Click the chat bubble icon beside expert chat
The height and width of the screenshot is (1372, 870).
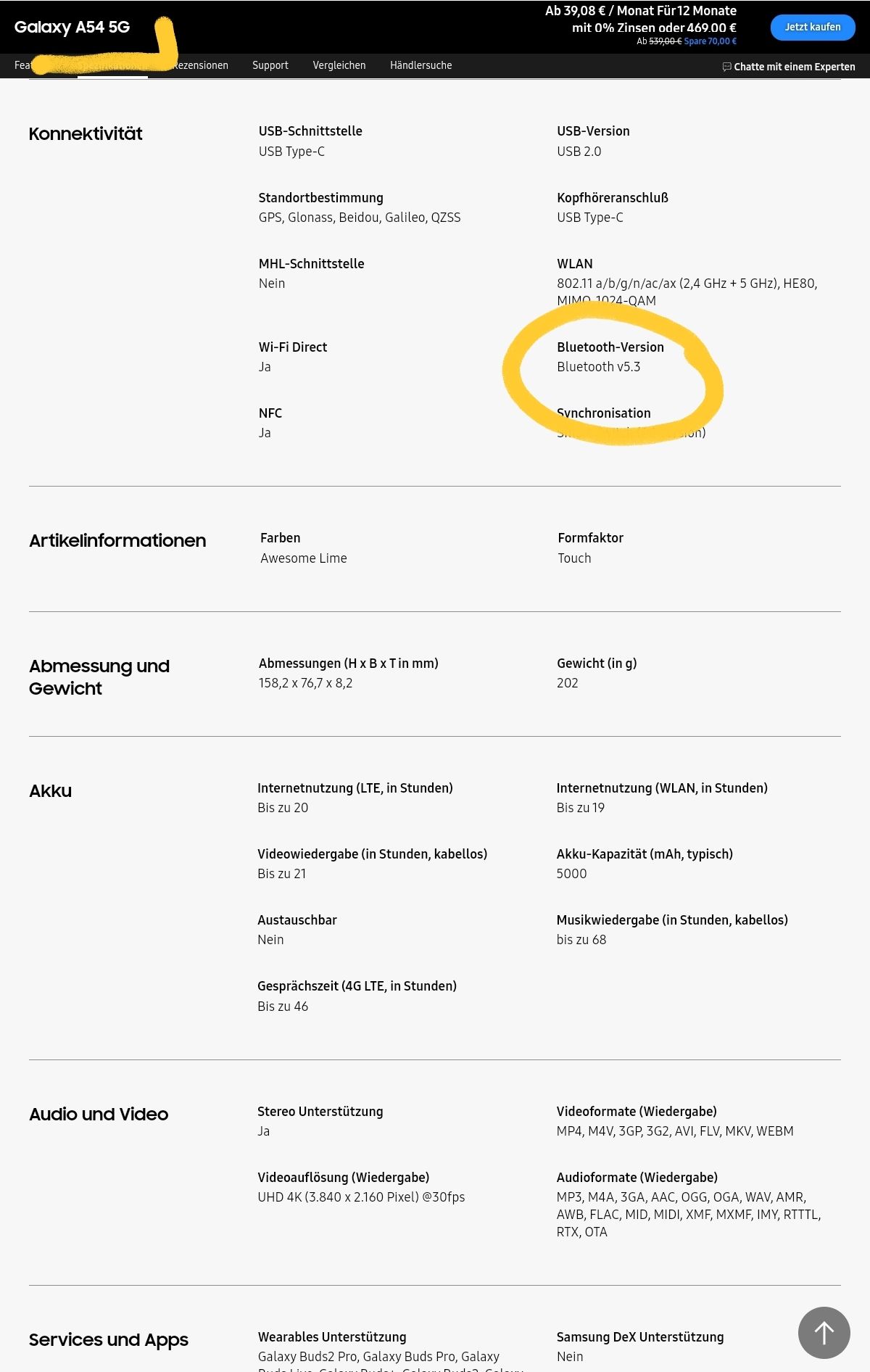(x=726, y=67)
